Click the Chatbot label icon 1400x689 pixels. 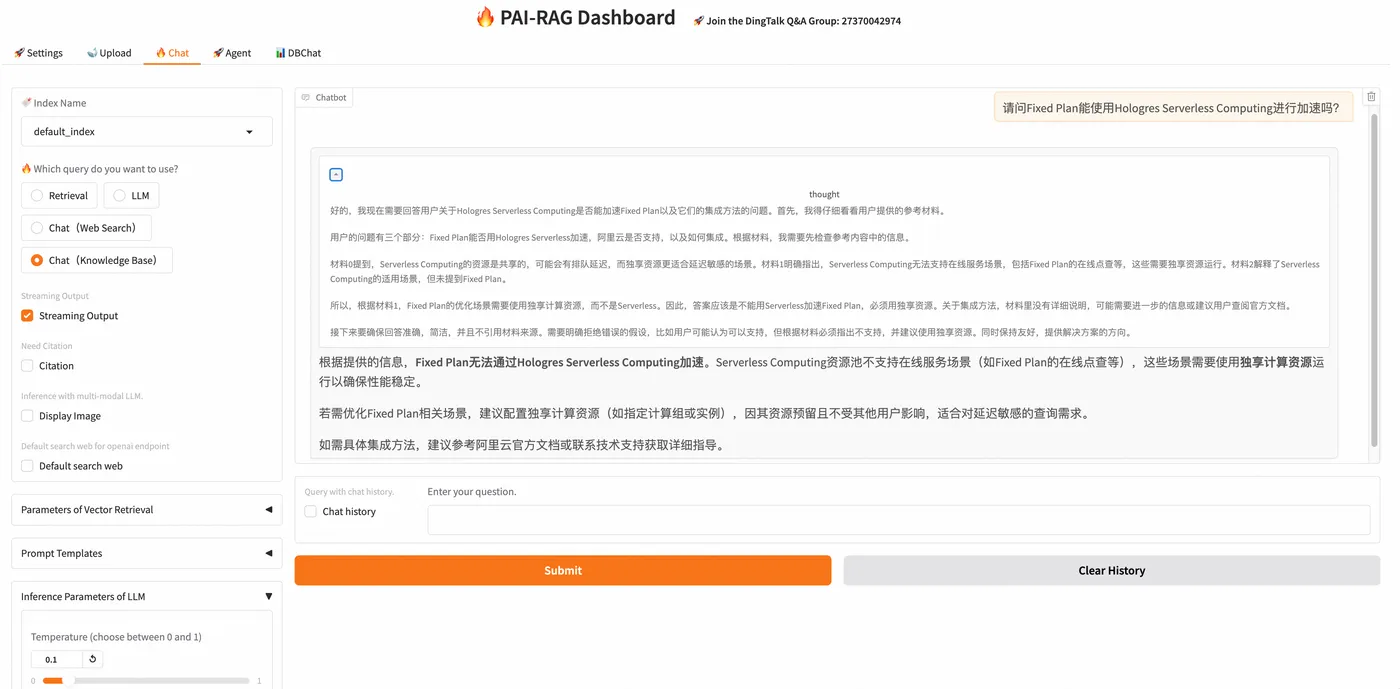point(306,98)
